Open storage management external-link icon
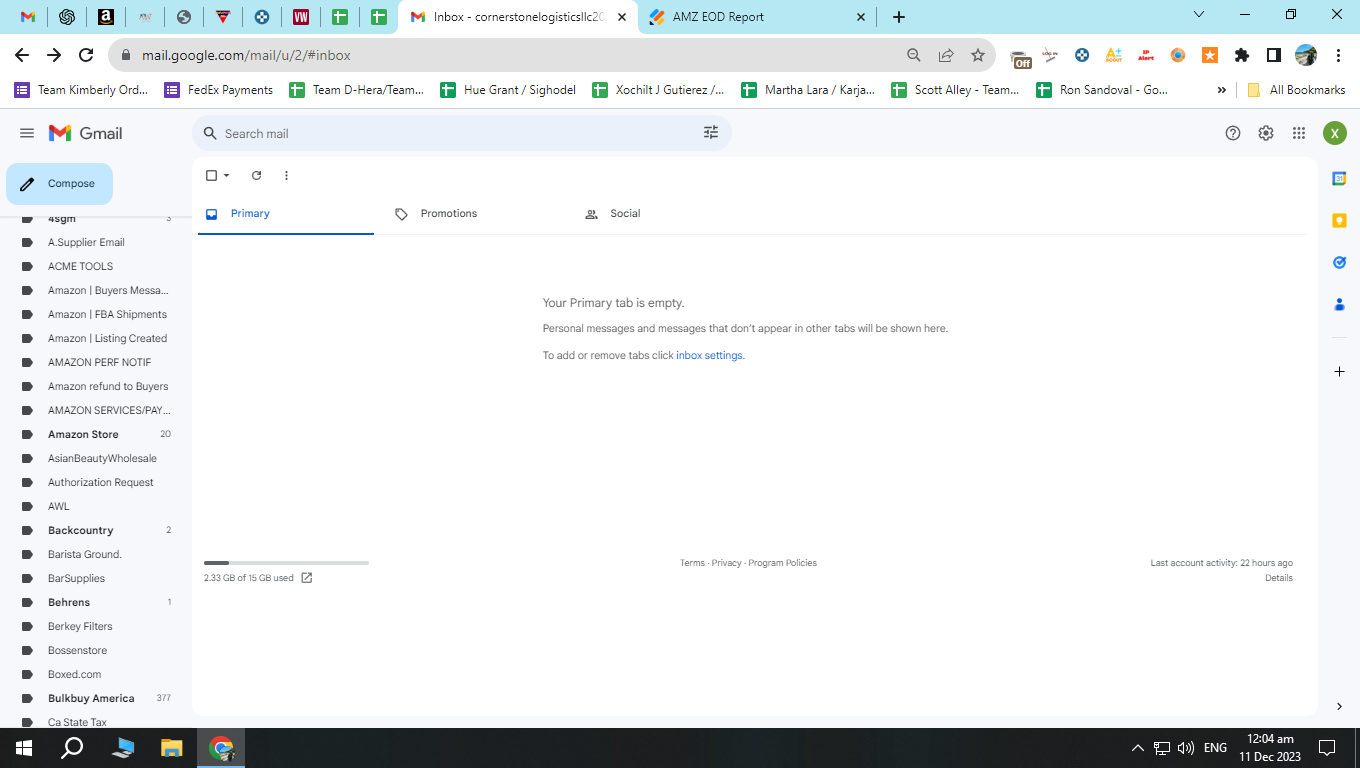The width and height of the screenshot is (1360, 768). [307, 578]
